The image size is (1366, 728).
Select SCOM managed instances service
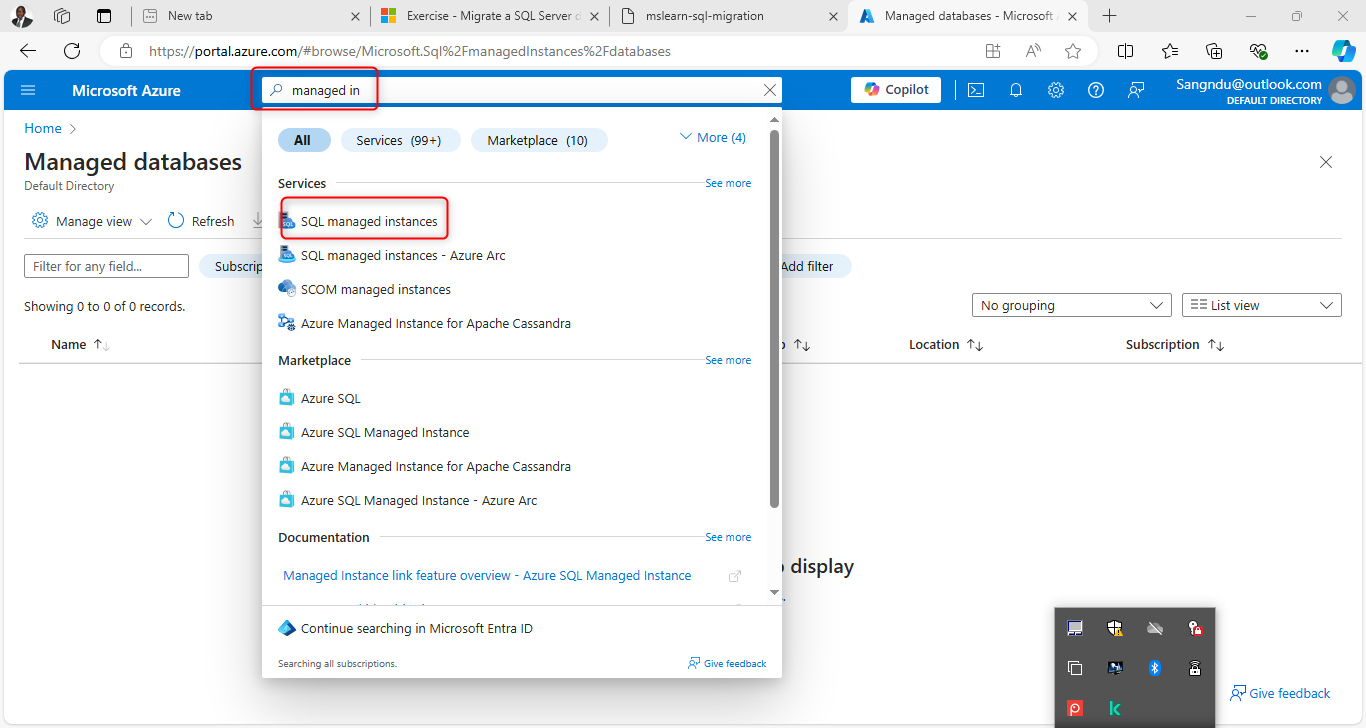376,289
